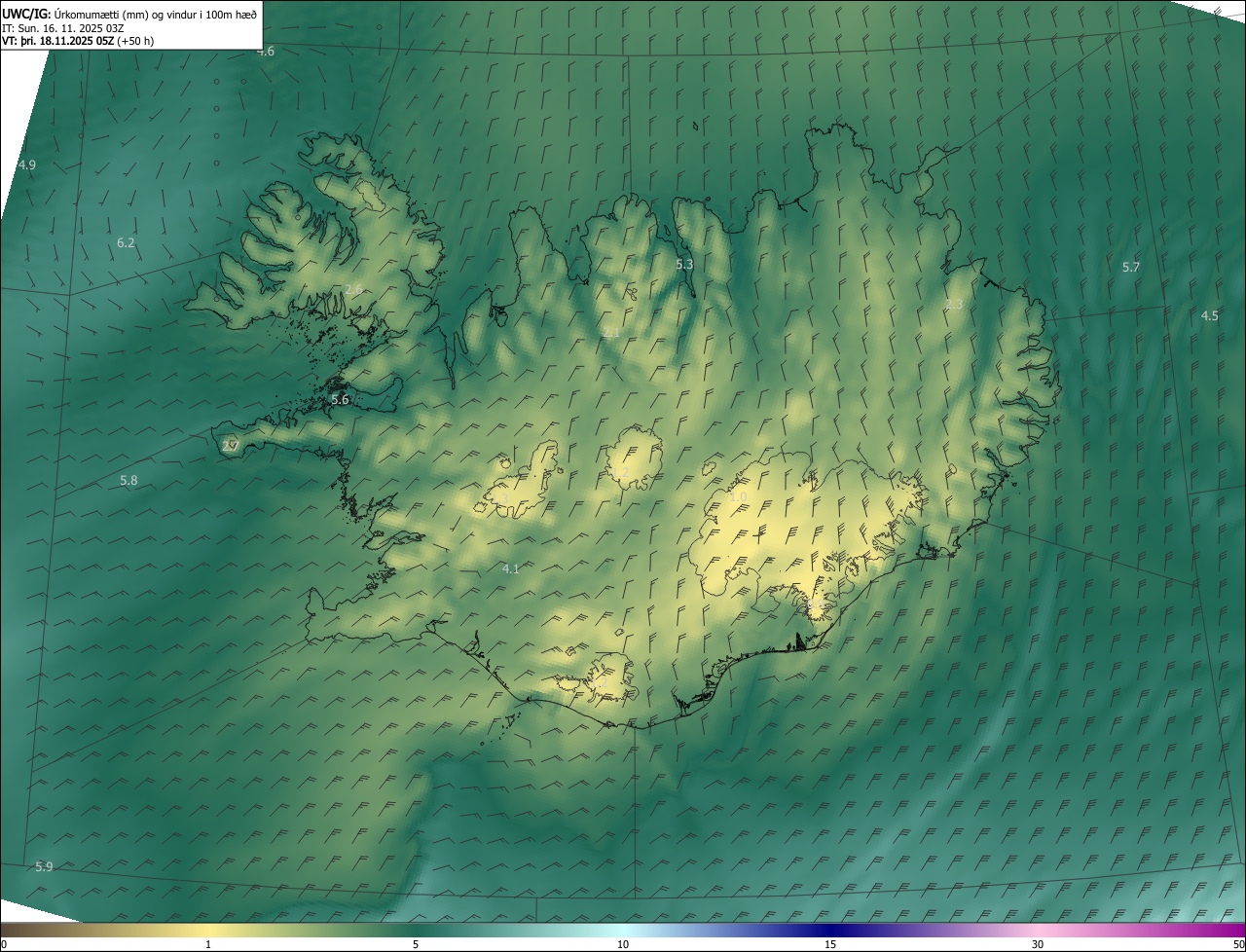Click the 5.6 value label on the map

(340, 399)
